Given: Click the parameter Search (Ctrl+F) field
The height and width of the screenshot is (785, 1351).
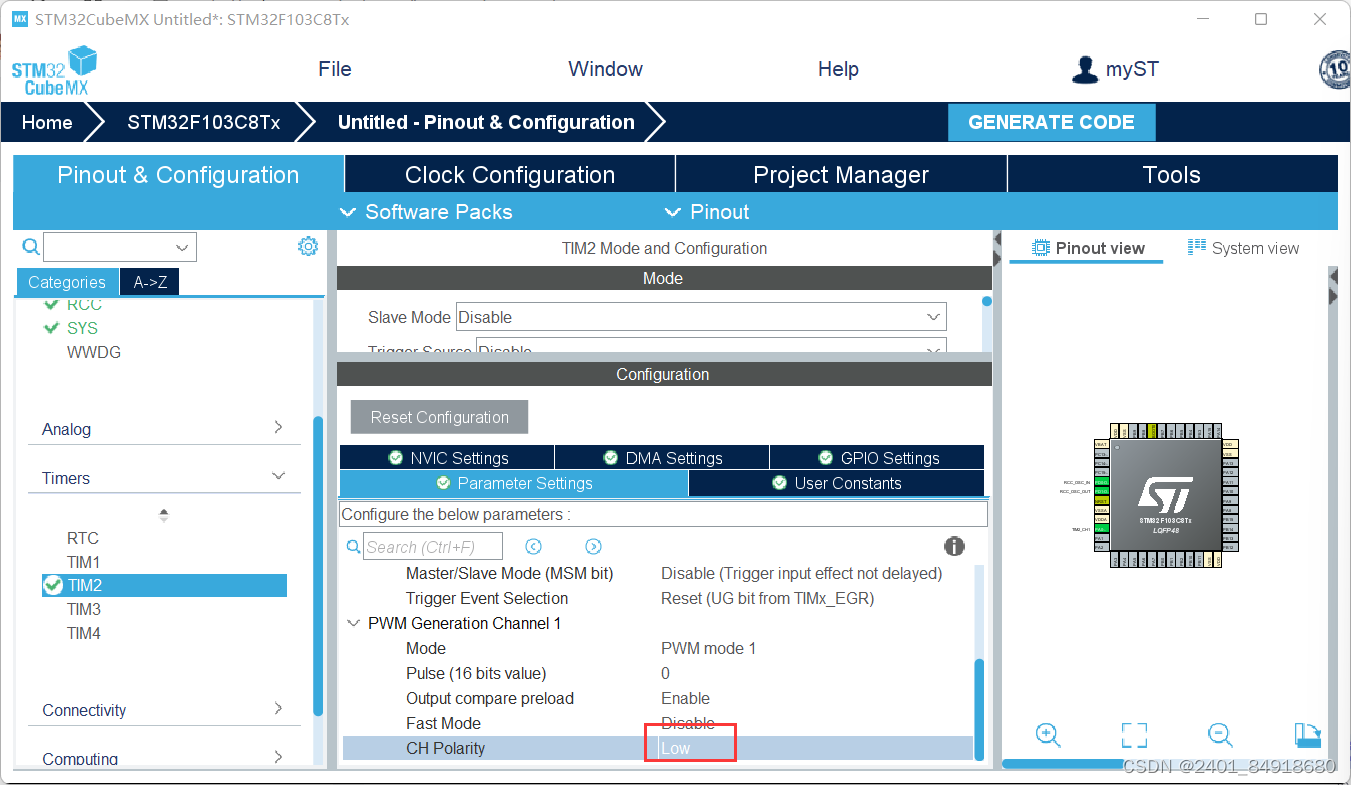Looking at the screenshot, I should click(x=433, y=546).
